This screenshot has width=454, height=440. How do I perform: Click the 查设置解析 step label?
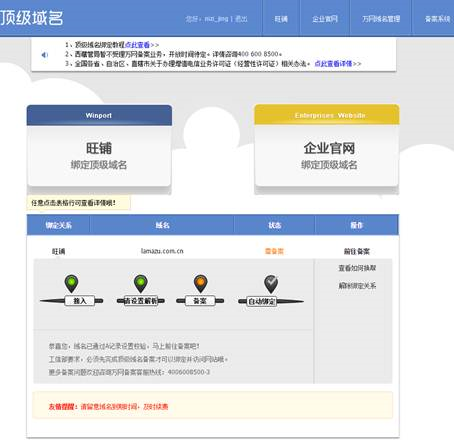[141, 301]
